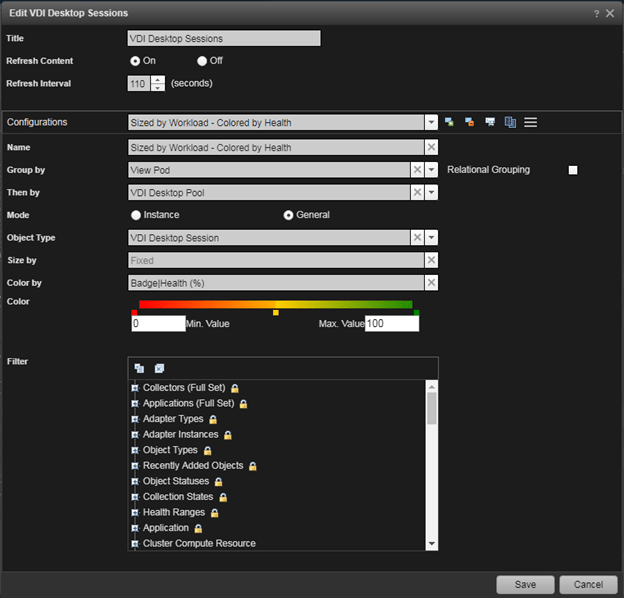The width and height of the screenshot is (624, 598).
Task: Click the delete configuration icon with orange minus
Action: 470,122
